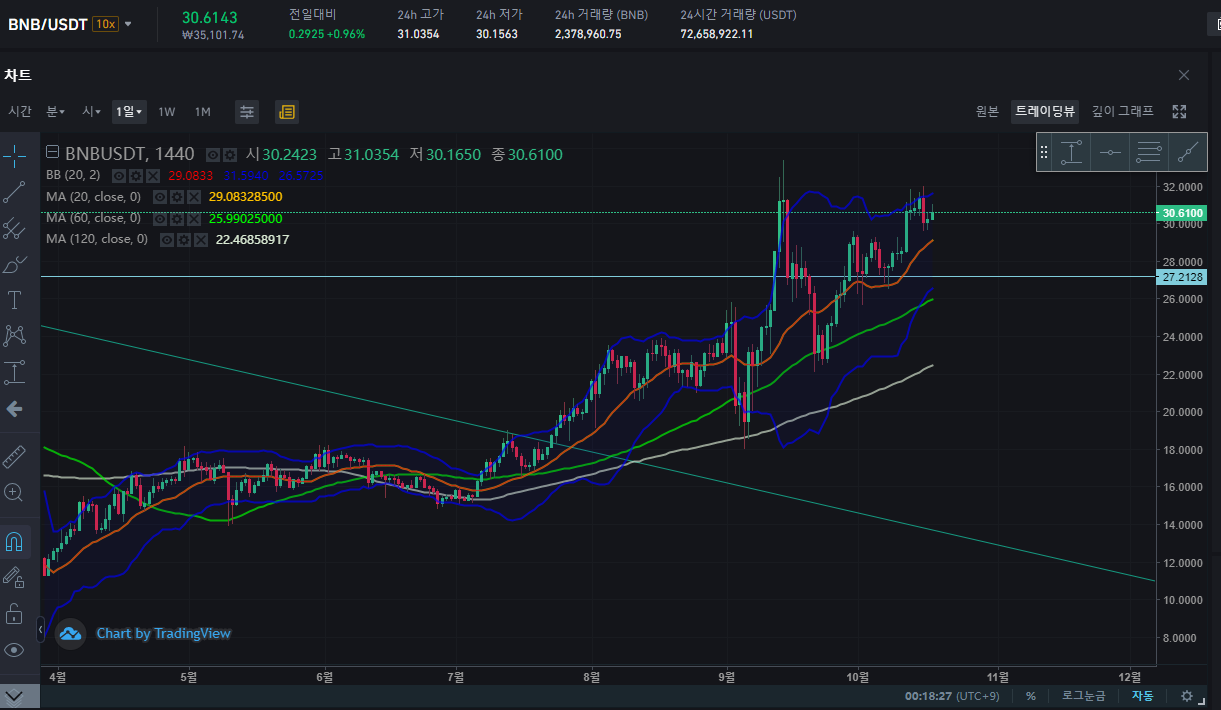Click the 30.6100 current price label
Screen dimensions: 1221x710
1181,213
